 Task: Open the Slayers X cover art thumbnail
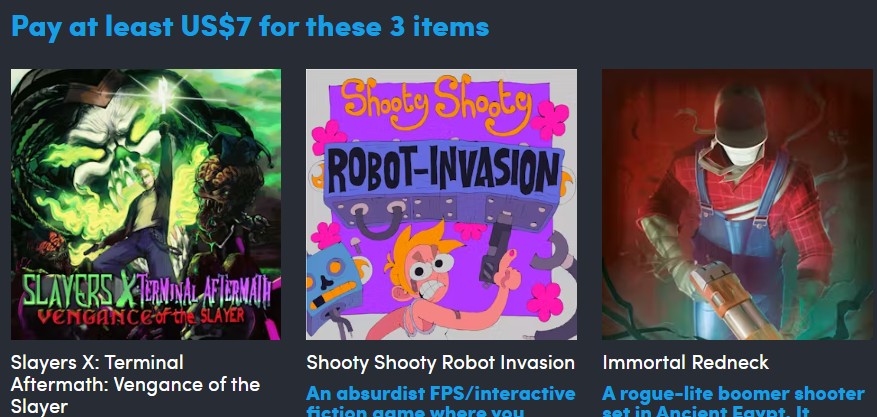146,204
